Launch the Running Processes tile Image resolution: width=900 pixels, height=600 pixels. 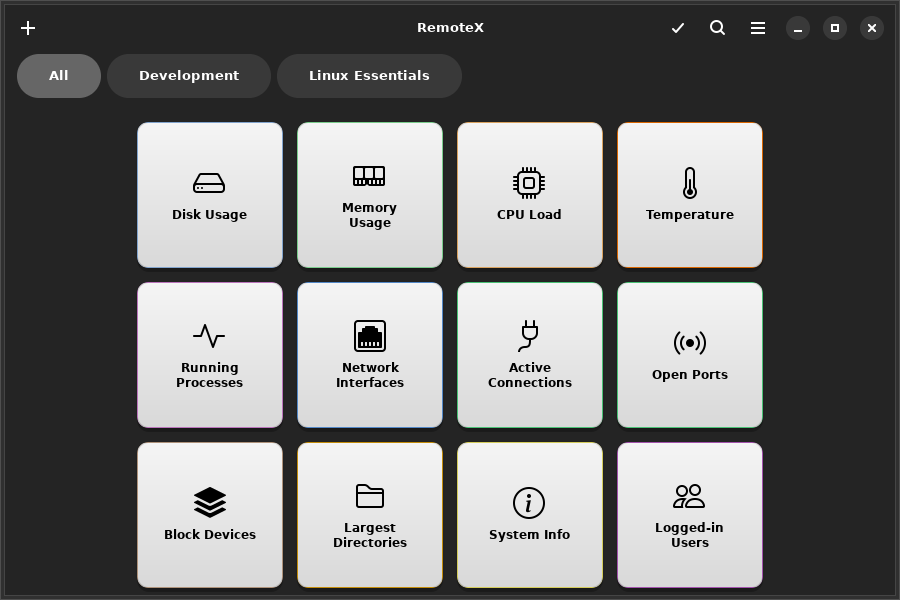[x=210, y=356]
